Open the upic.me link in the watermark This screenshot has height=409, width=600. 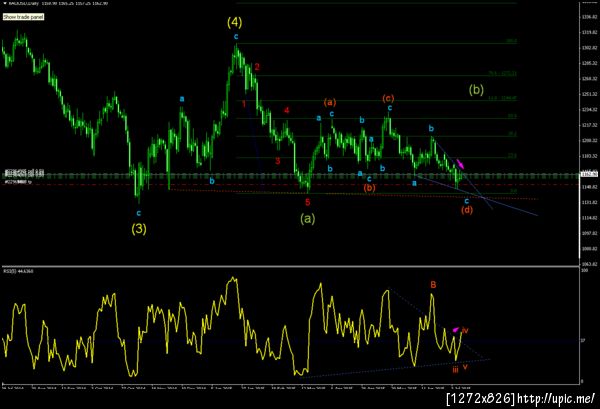point(556,399)
